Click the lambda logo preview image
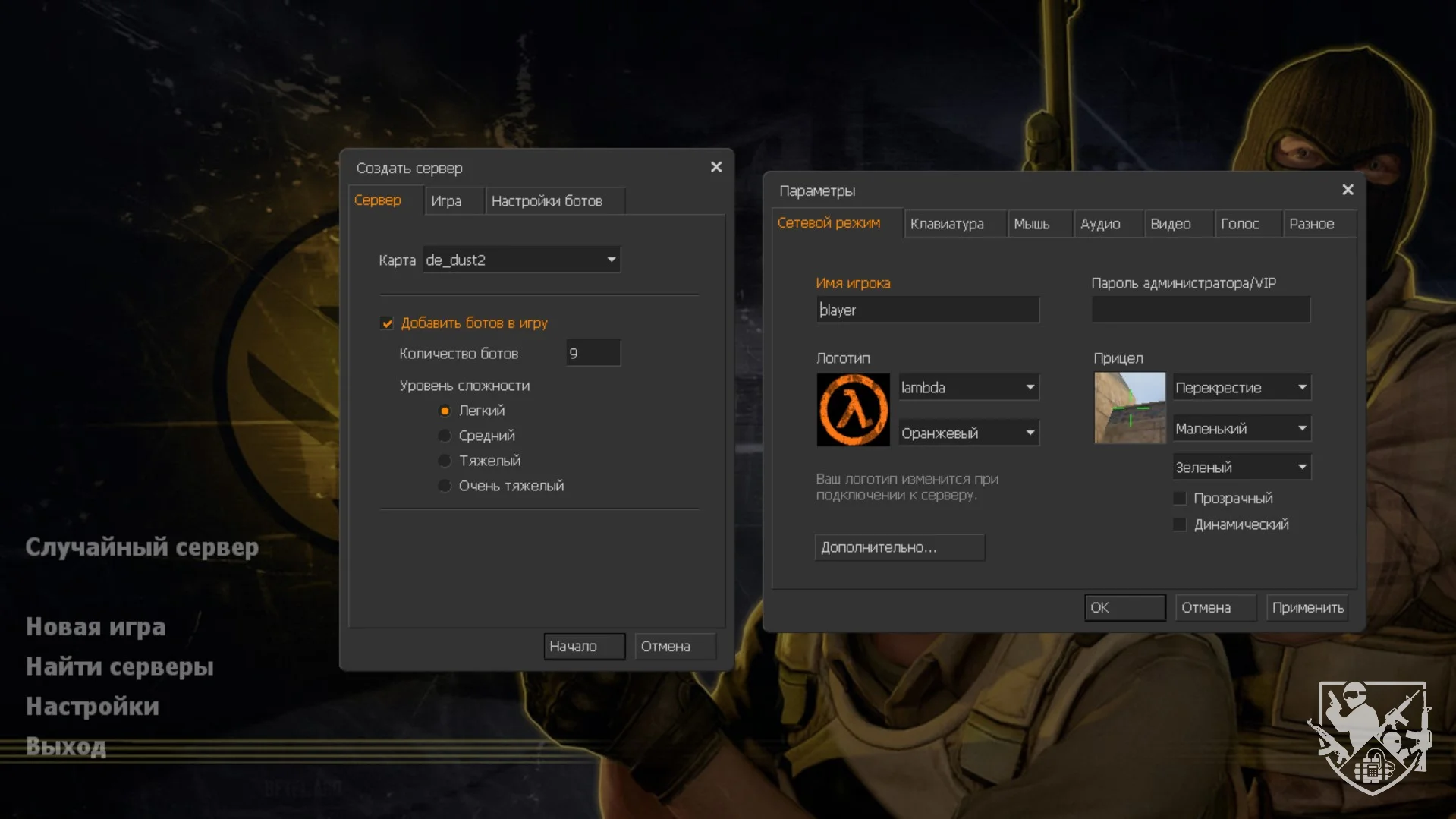1456x819 pixels. point(853,410)
